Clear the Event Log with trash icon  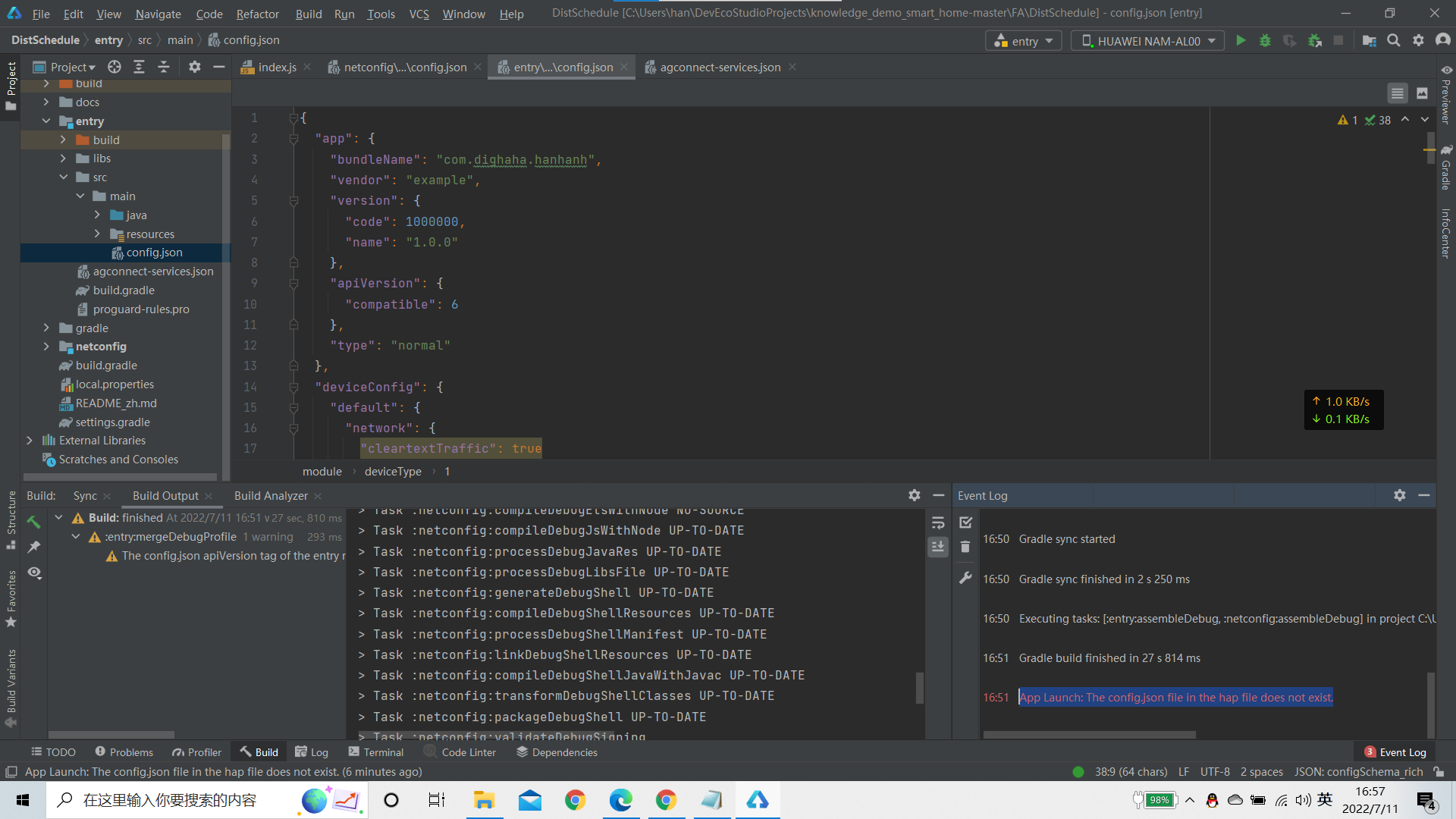(x=965, y=547)
